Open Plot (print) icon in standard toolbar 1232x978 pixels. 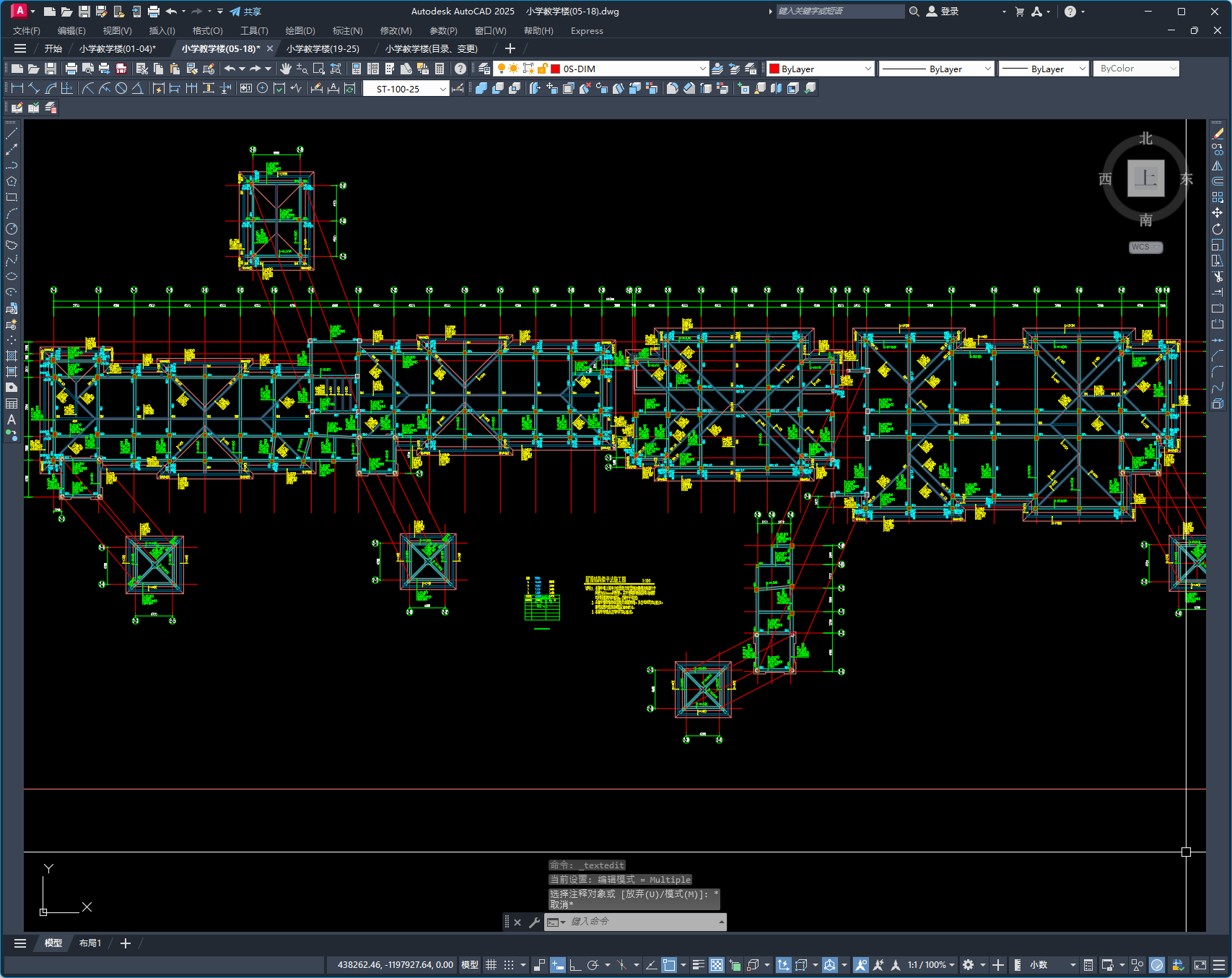[x=71, y=69]
